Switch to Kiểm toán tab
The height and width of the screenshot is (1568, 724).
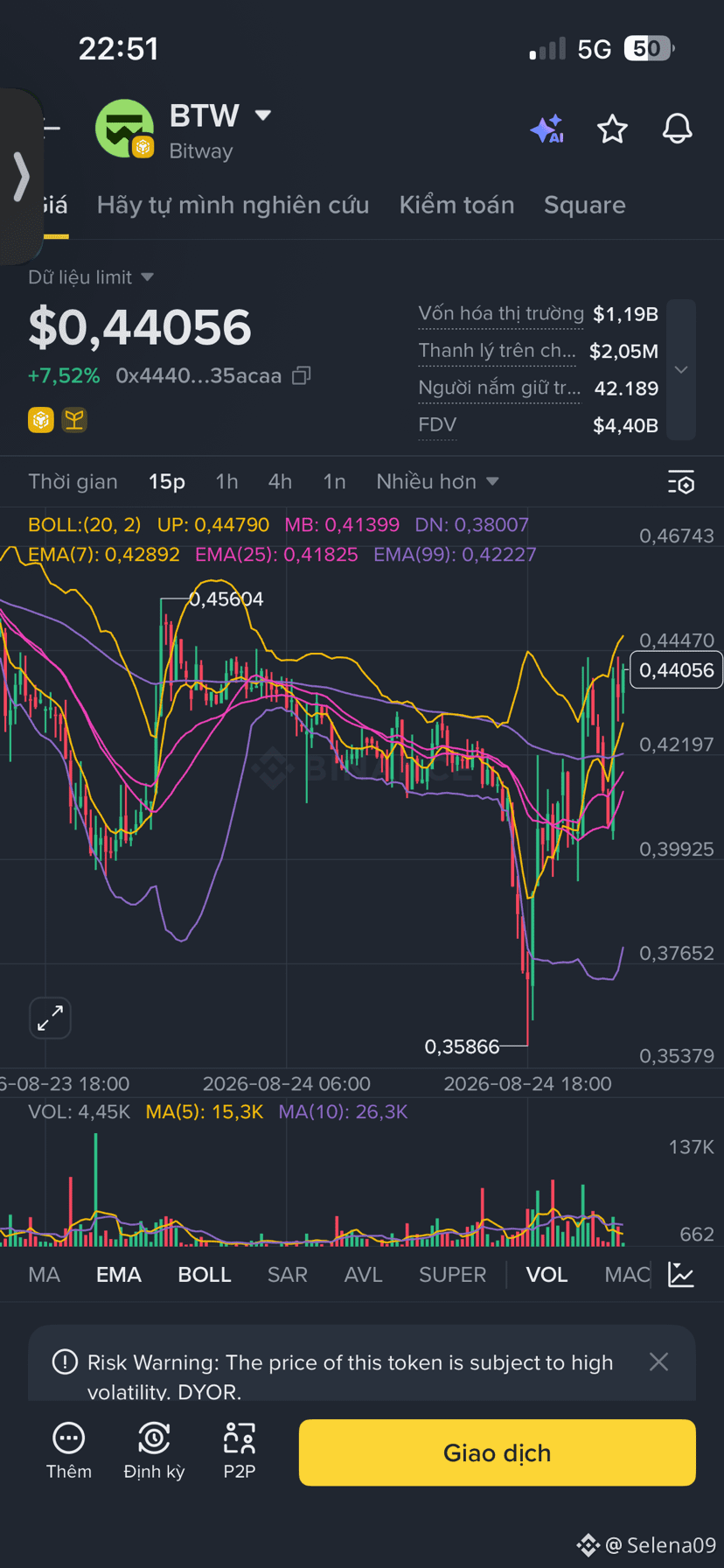tap(456, 205)
